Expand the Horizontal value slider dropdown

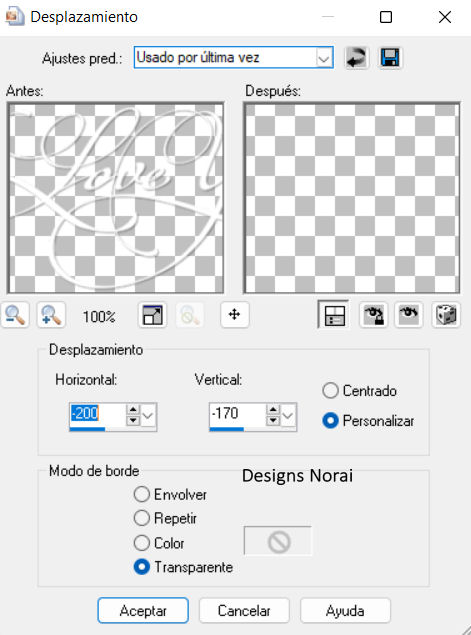coord(148,416)
